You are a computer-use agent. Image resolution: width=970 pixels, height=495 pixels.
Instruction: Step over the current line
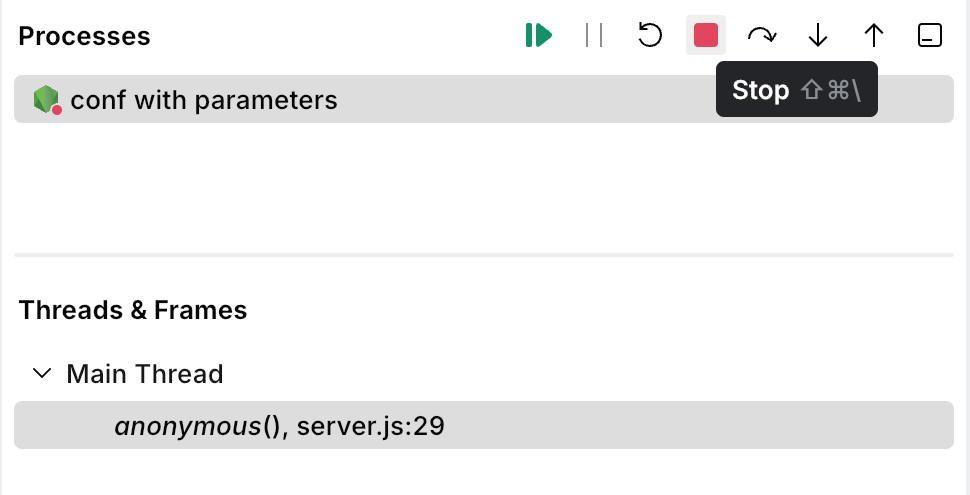click(762, 36)
